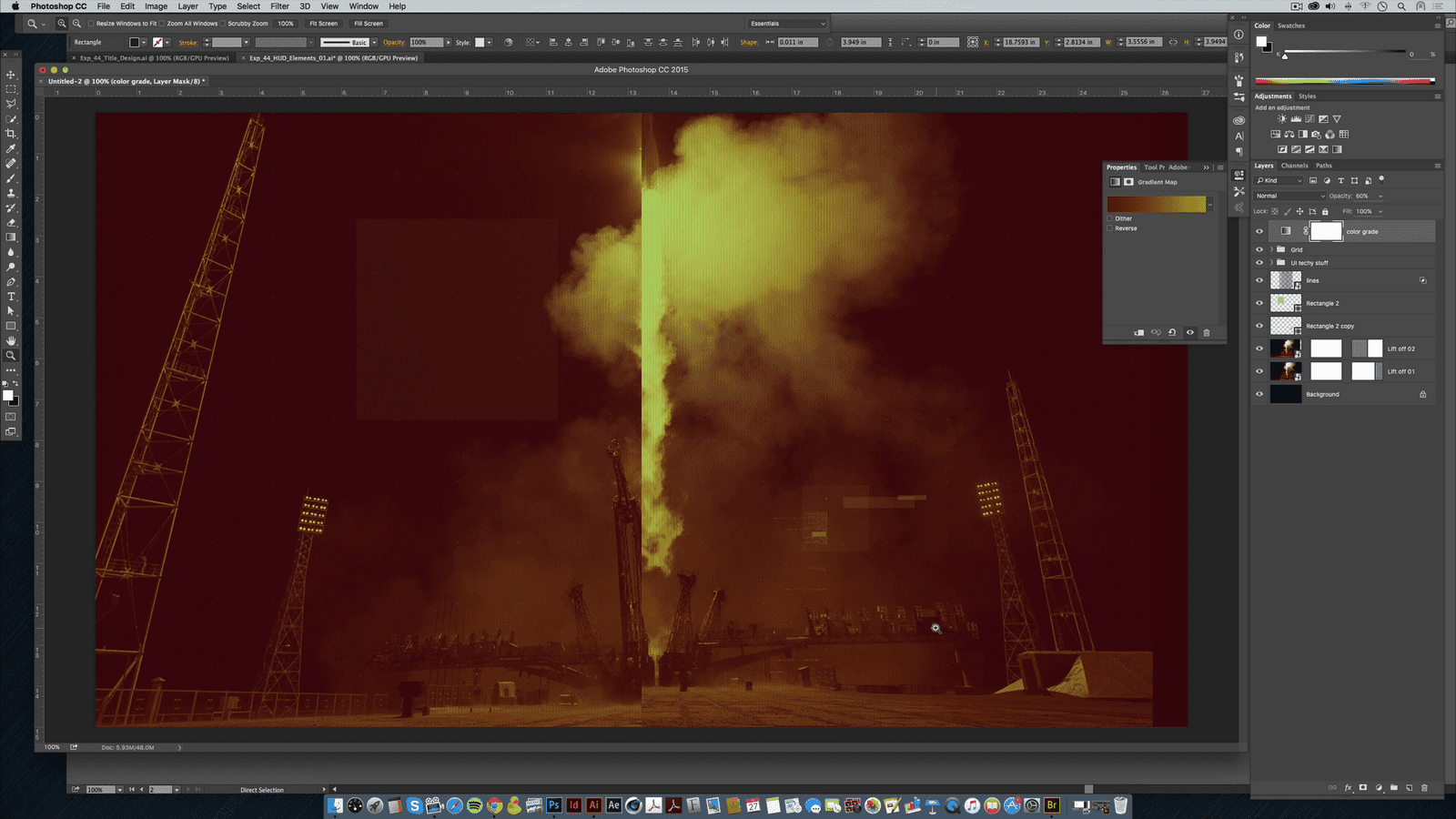Select the Pen tool
This screenshot has width=1456, height=819.
tap(11, 281)
